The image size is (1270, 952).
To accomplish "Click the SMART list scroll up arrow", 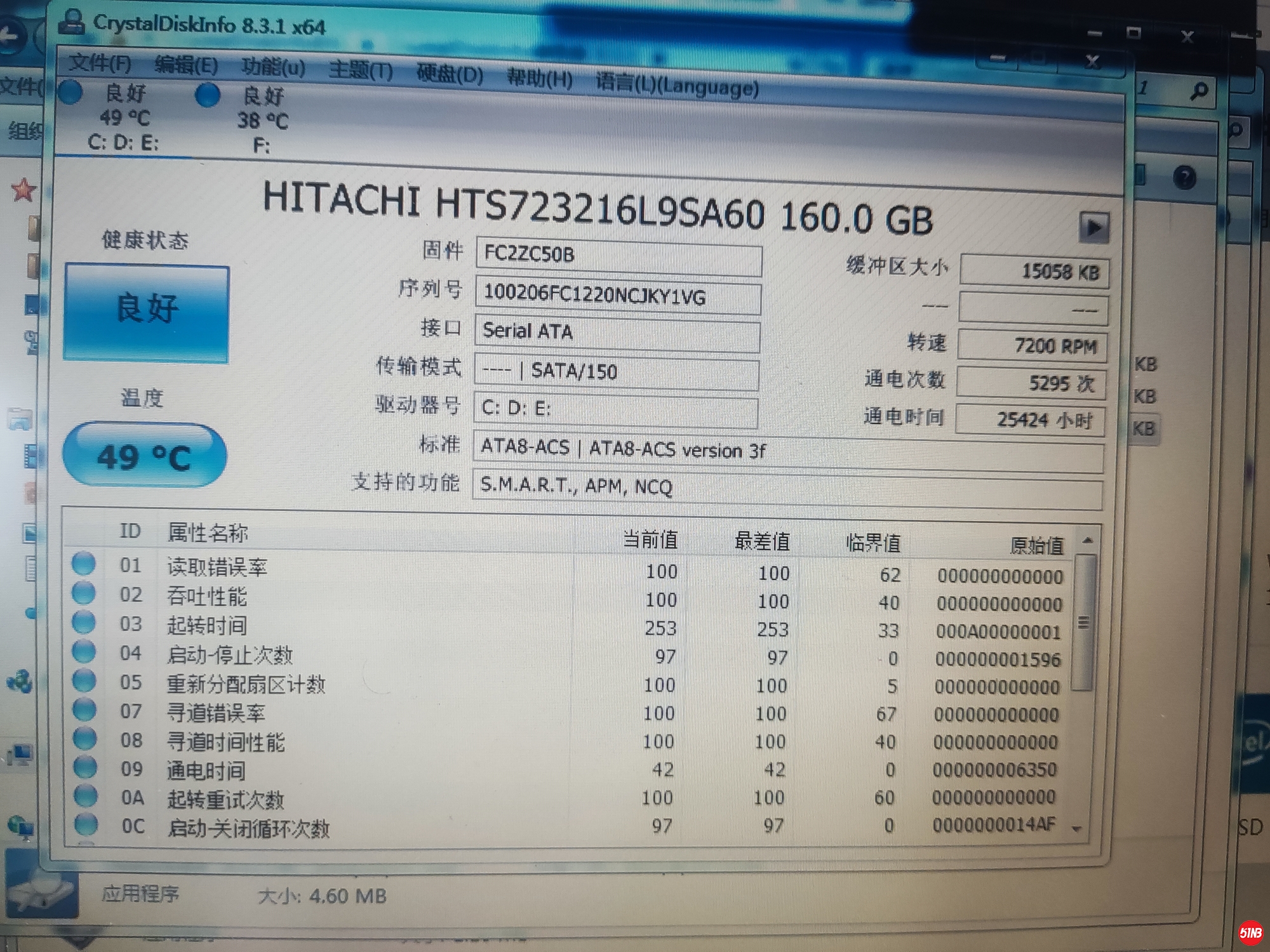I will [x=1087, y=541].
